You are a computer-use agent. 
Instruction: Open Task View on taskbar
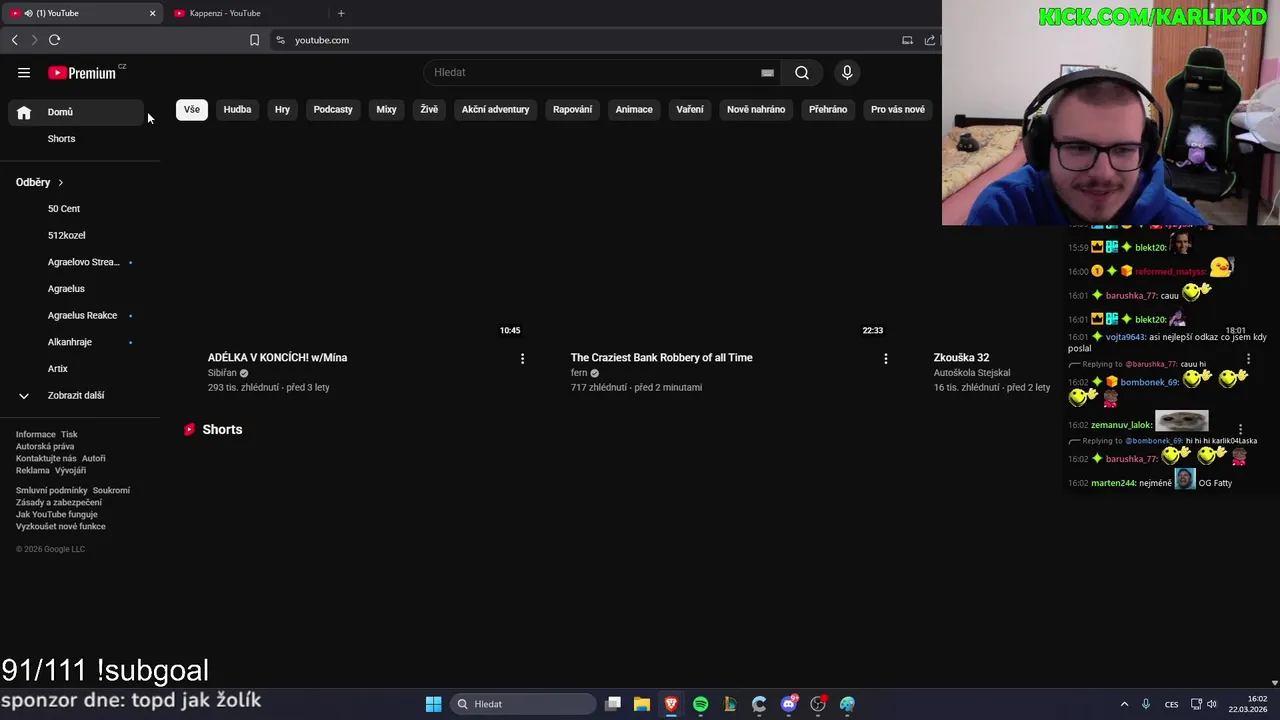pyautogui.click(x=613, y=704)
